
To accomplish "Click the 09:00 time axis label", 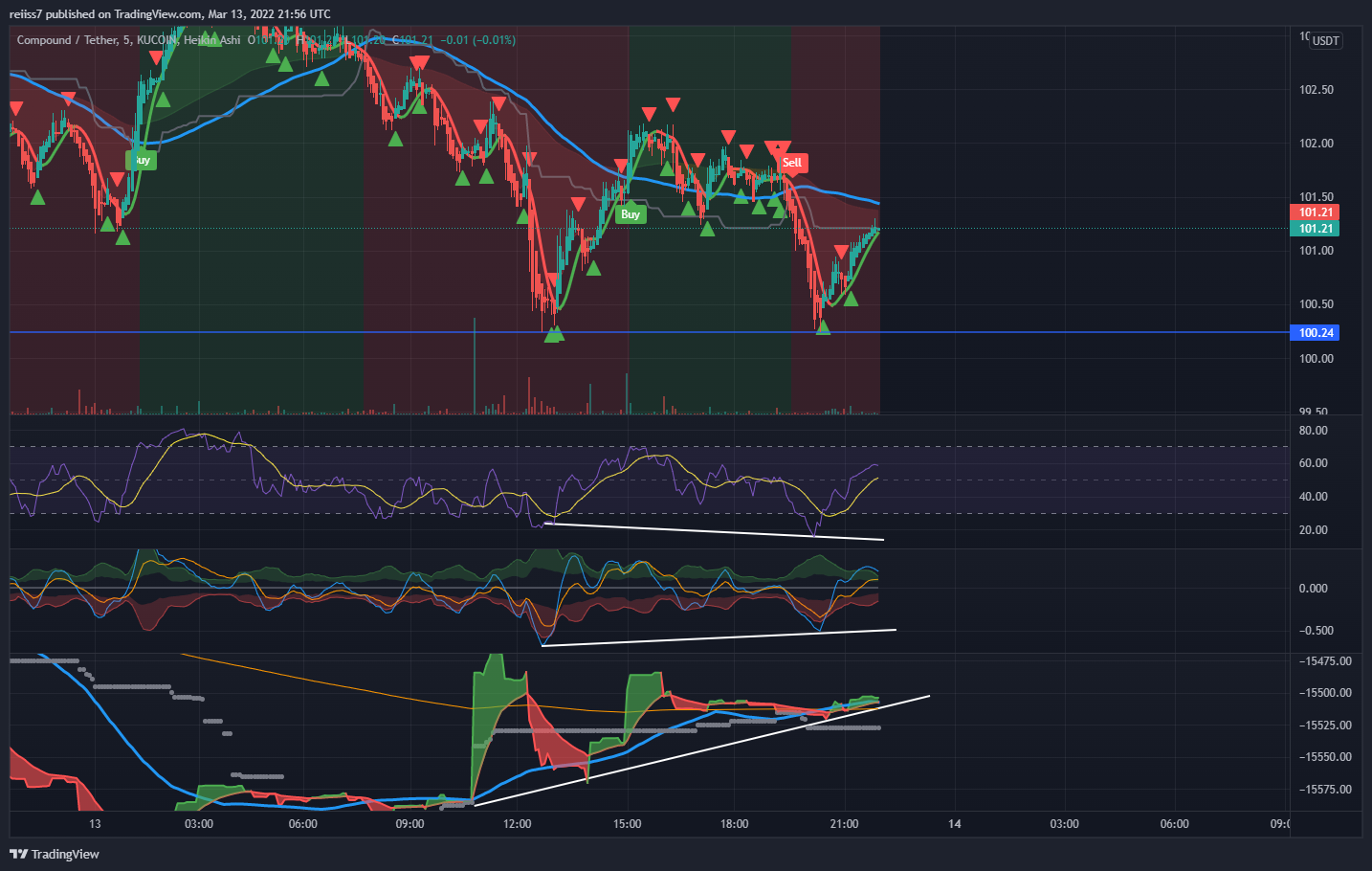I will point(409,824).
